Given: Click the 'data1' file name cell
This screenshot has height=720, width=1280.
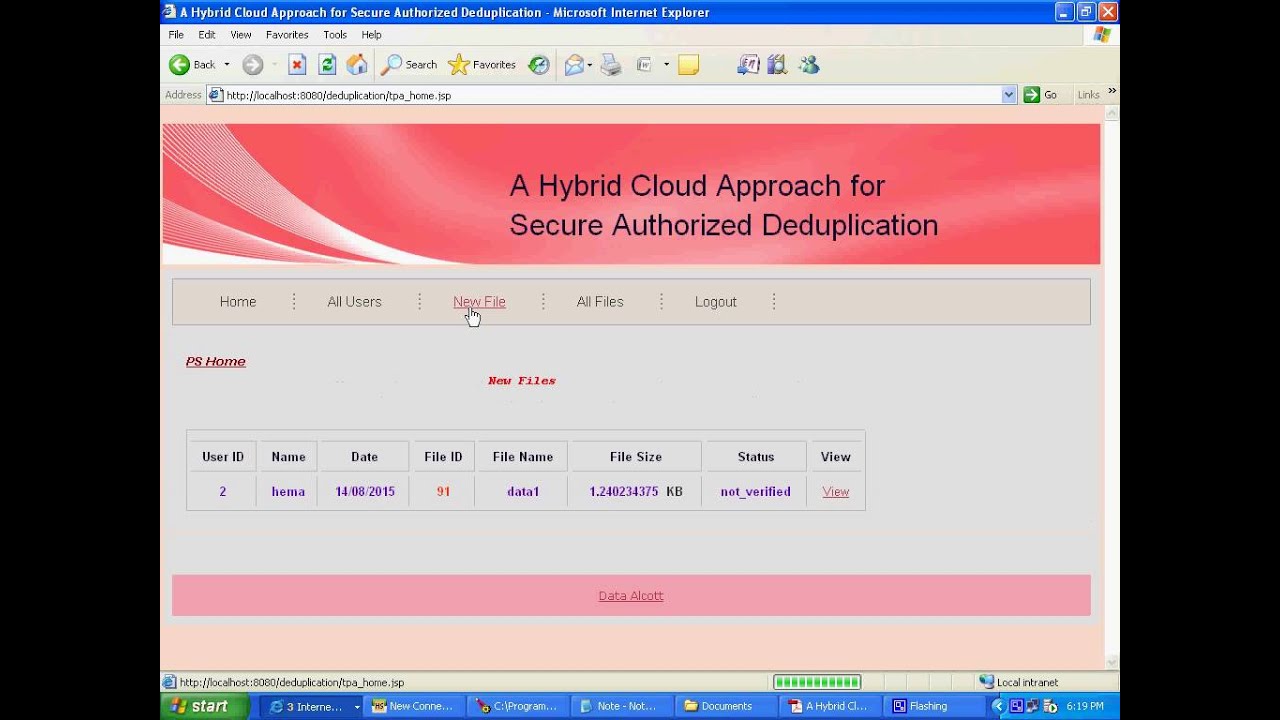Looking at the screenshot, I should pos(523,492).
